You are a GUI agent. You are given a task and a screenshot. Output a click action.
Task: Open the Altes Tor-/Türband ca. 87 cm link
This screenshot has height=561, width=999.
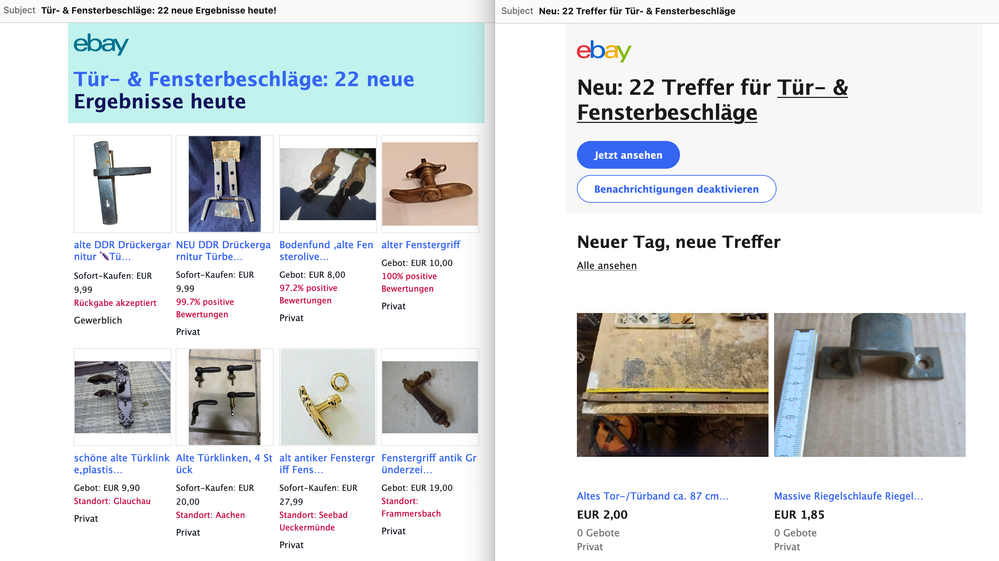coord(653,496)
